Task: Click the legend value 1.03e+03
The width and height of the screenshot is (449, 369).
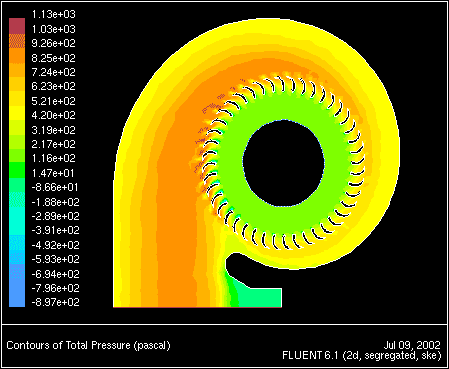Action: (x=53, y=29)
